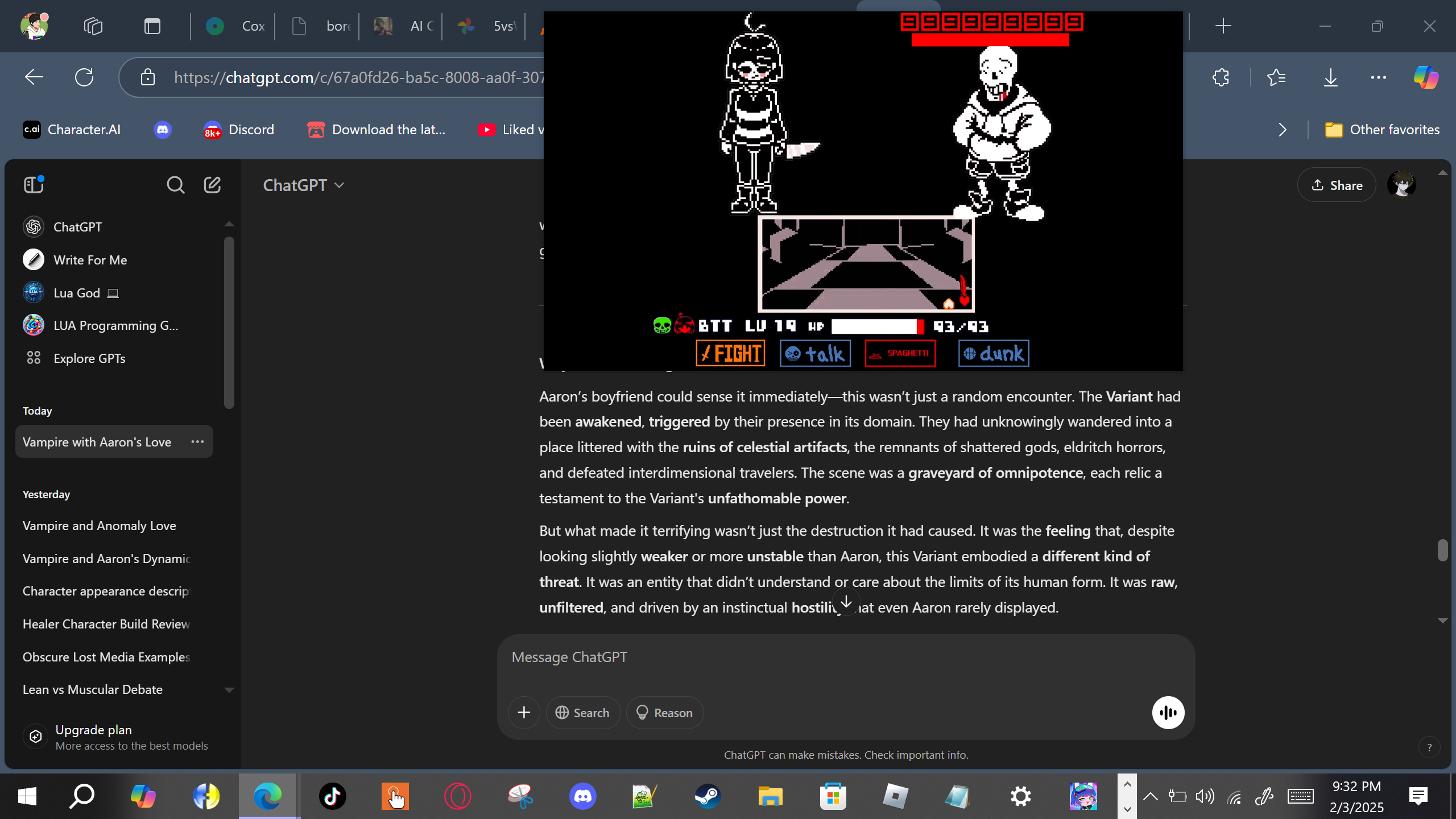Expand the ChatGPT model selector dropdown
Screen dimensions: 1456x819
pos(304,185)
